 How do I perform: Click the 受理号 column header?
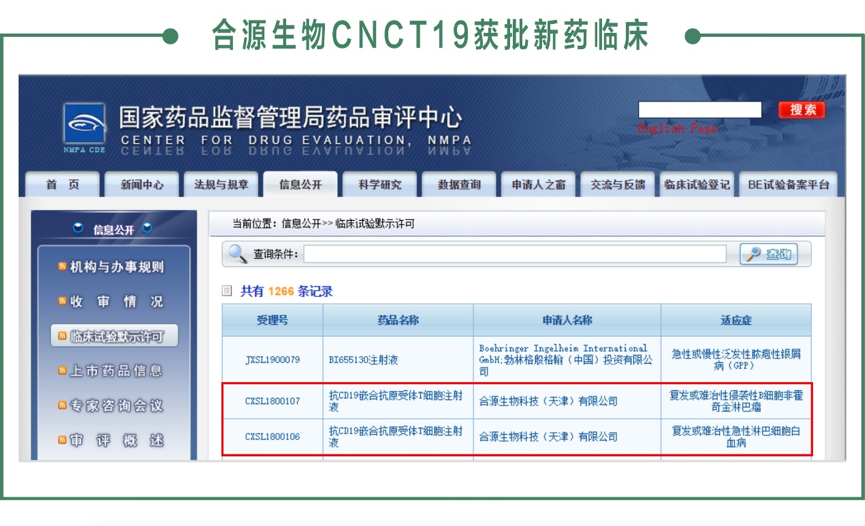coord(273,320)
